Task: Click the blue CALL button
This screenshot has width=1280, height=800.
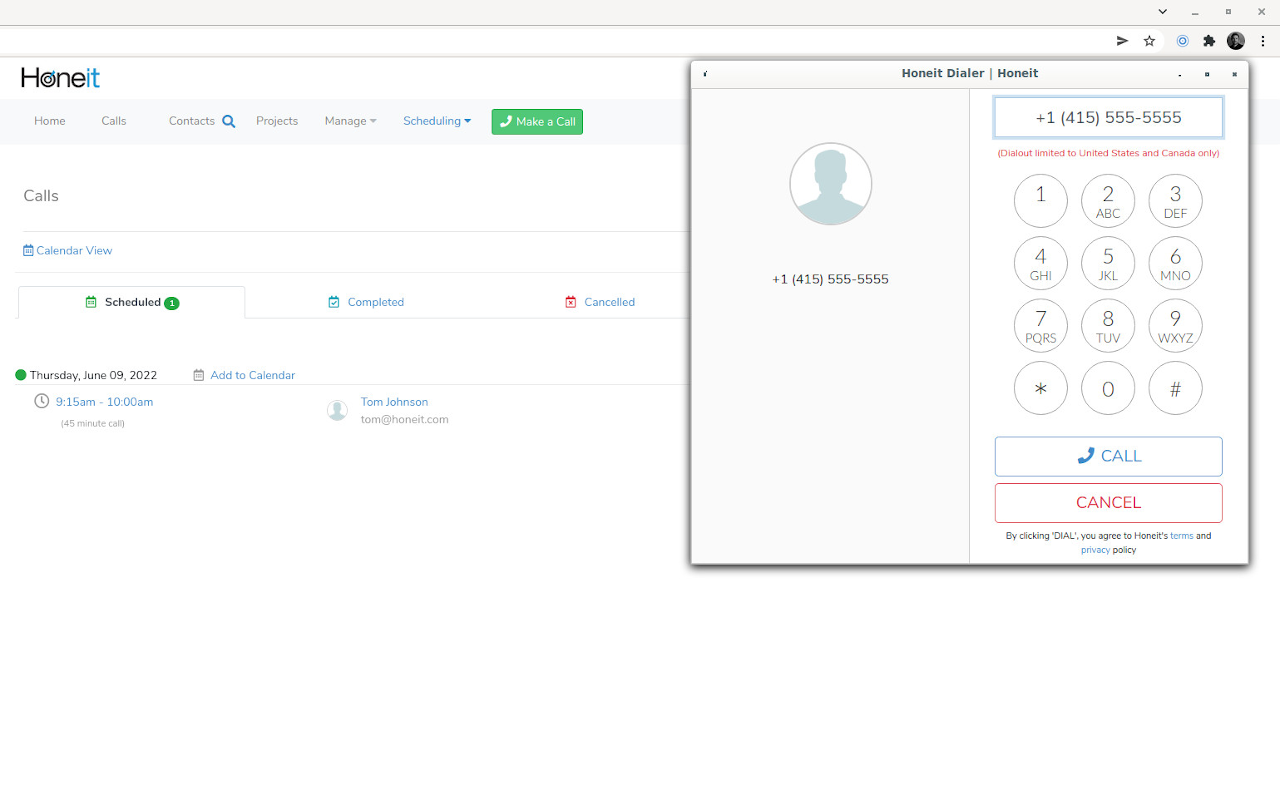Action: (x=1108, y=456)
